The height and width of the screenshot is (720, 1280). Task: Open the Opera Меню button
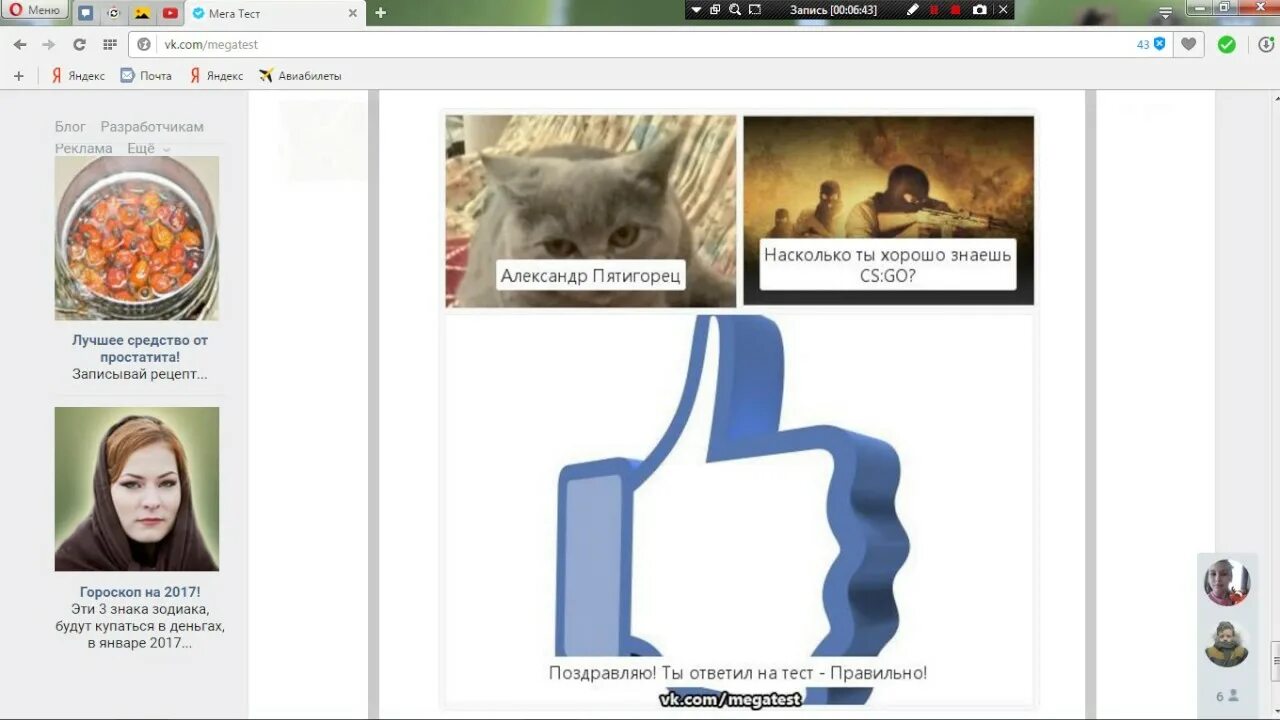click(35, 10)
